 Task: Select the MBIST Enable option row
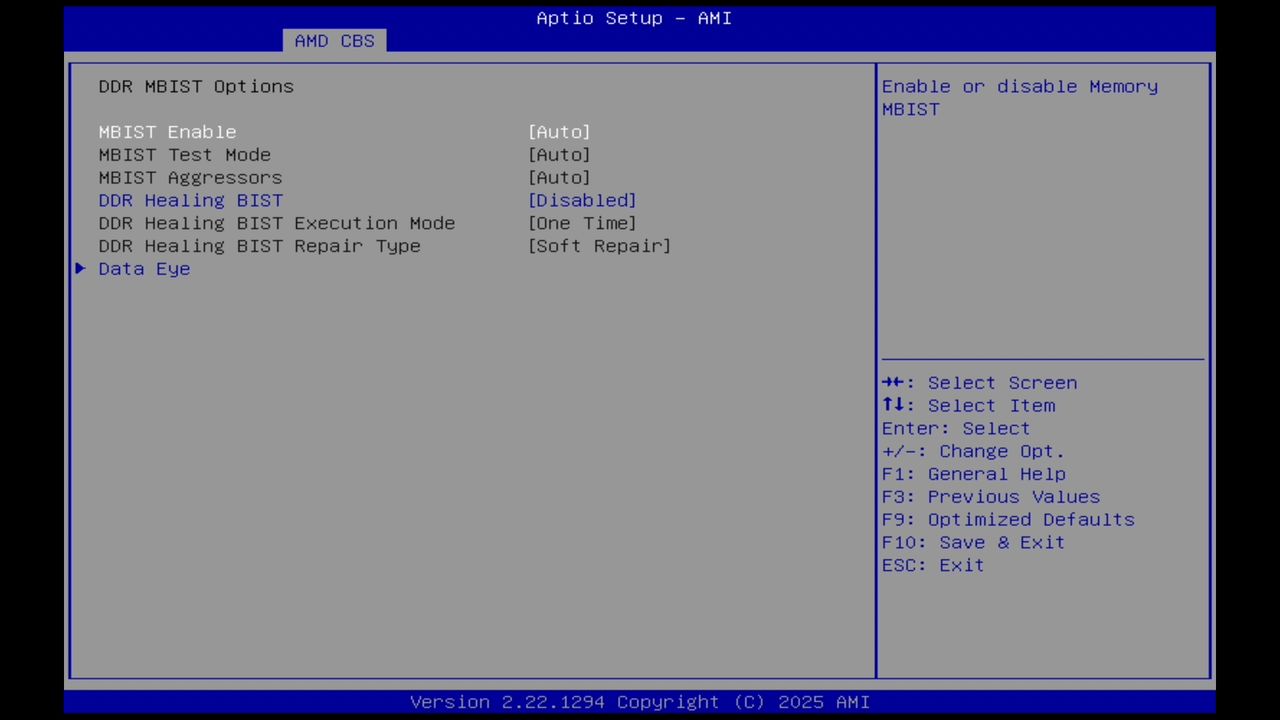coord(167,131)
